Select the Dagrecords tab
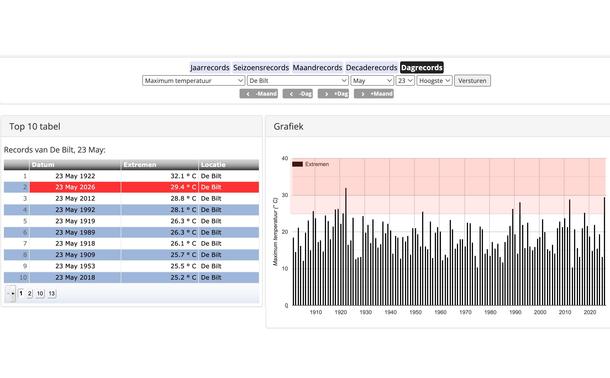This screenshot has width=610, height=378. coord(422,68)
